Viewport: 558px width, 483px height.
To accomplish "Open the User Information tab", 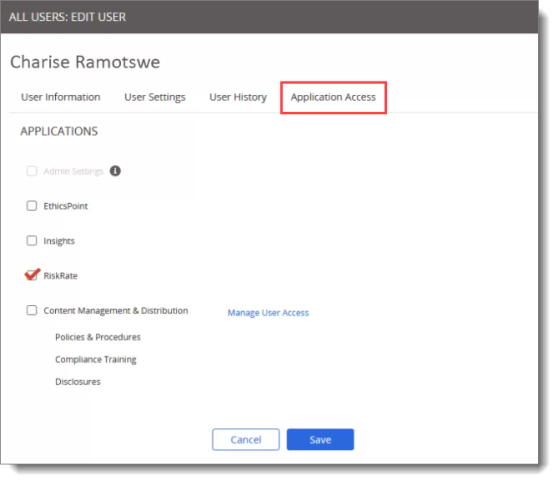I will [x=60, y=97].
